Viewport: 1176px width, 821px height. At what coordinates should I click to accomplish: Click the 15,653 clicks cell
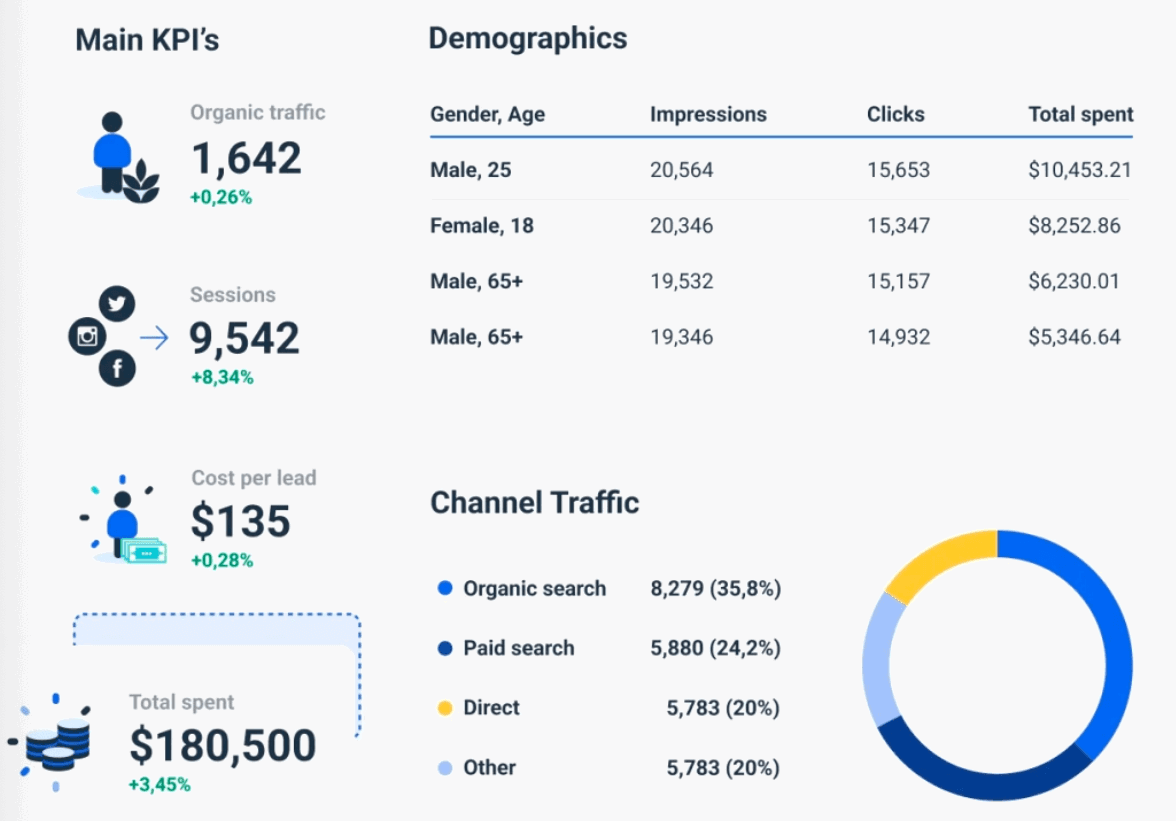[x=898, y=170]
